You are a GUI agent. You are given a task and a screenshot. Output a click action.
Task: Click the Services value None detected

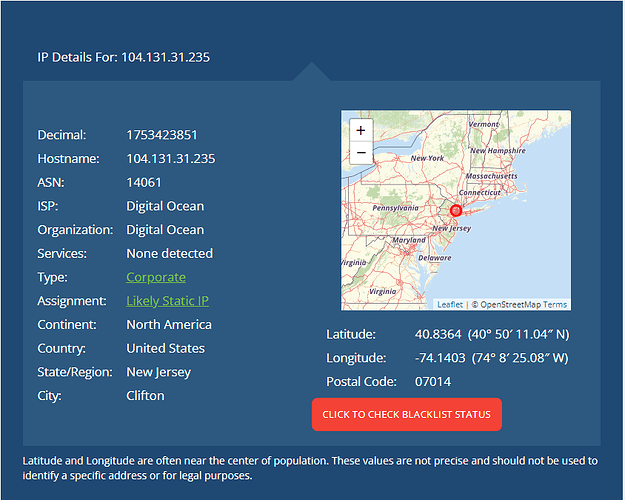click(x=169, y=253)
